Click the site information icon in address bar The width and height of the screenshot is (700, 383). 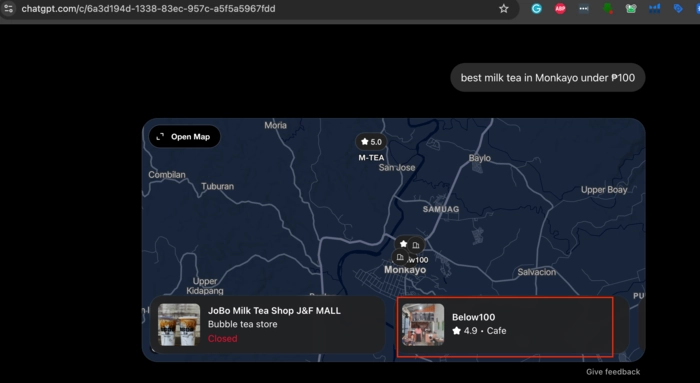(x=8, y=8)
